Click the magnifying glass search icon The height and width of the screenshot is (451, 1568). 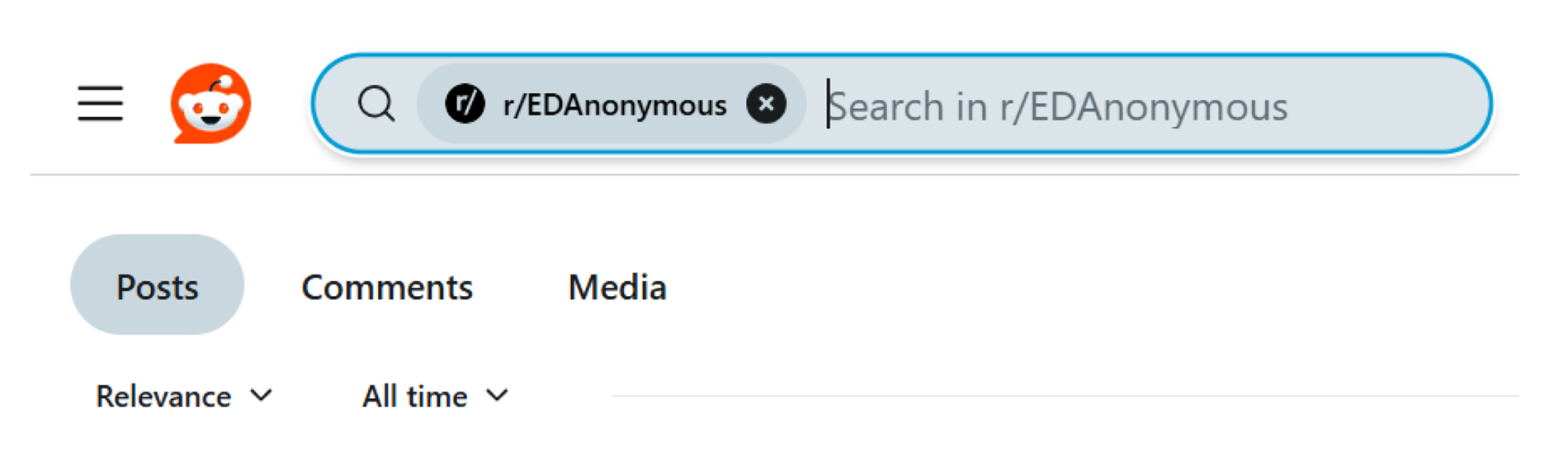(376, 105)
